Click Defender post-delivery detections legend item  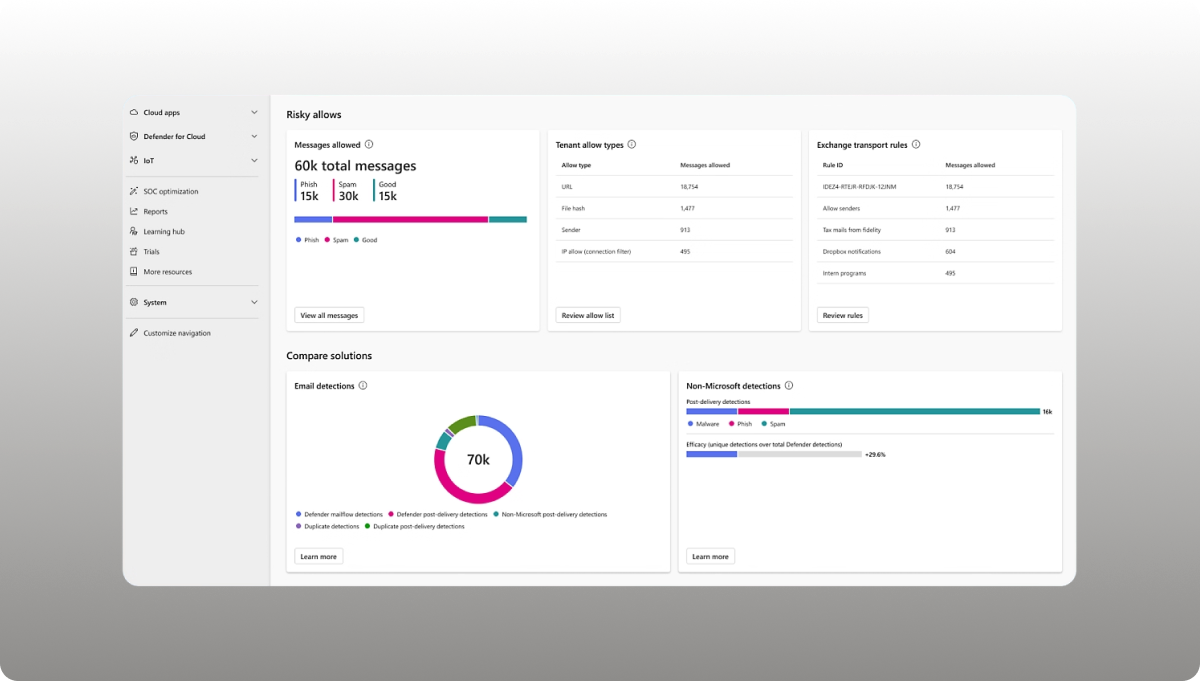click(436, 514)
